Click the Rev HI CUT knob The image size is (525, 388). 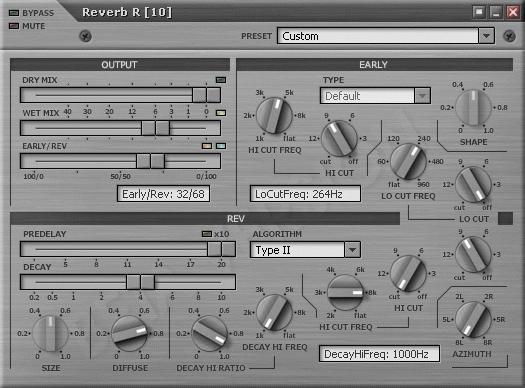408,274
